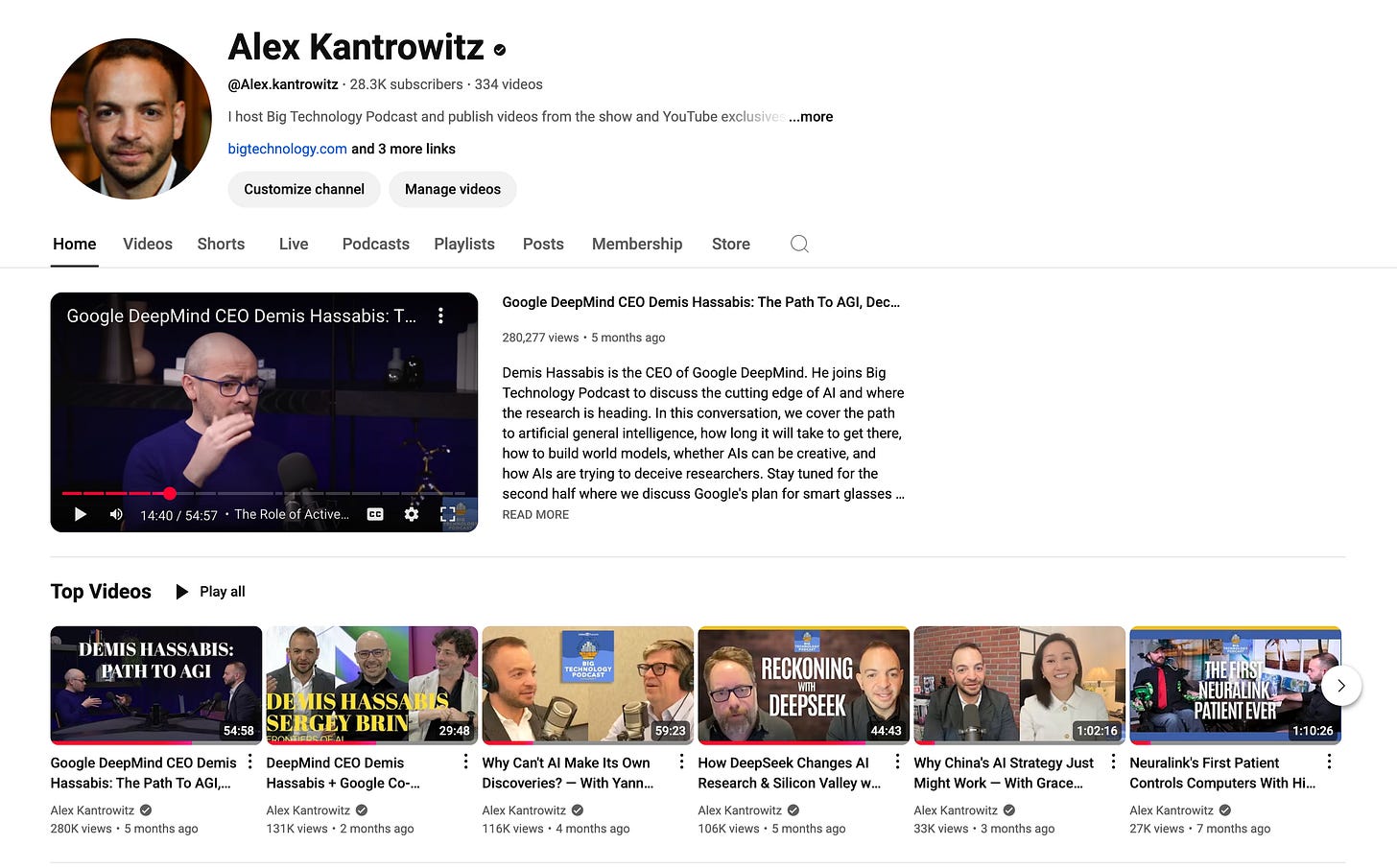The height and width of the screenshot is (868, 1397).
Task: Click the channel search magnifier icon
Action: click(799, 244)
